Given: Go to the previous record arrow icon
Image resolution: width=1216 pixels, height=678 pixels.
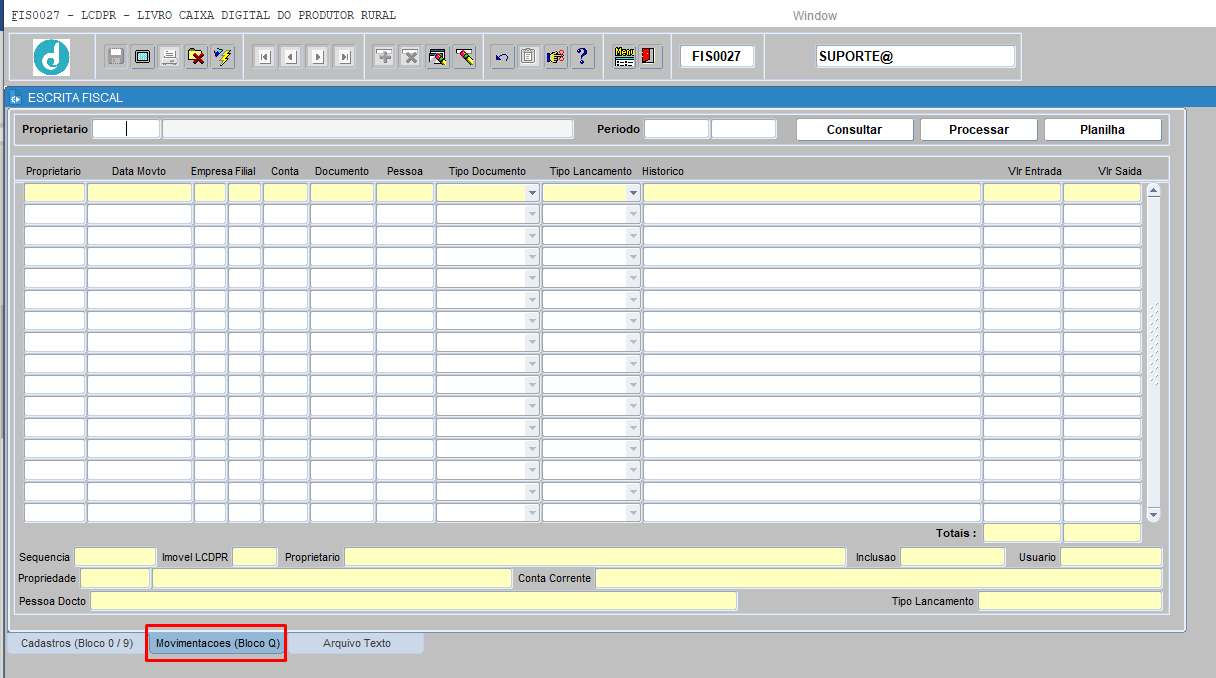Looking at the screenshot, I should coord(291,57).
